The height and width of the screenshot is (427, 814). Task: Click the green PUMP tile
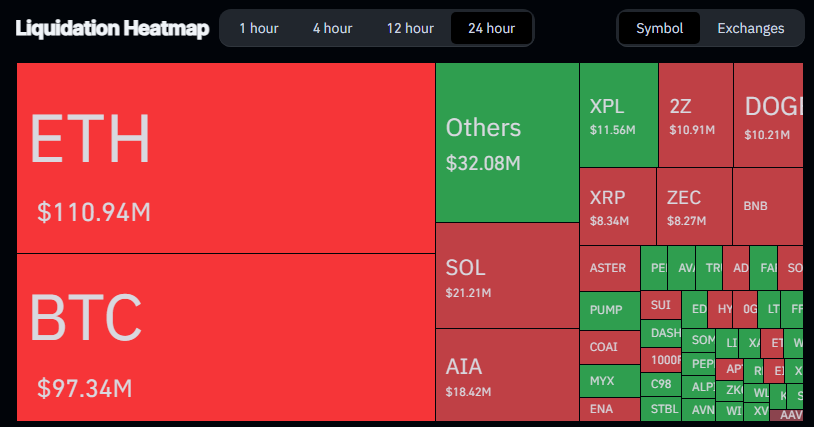(608, 310)
